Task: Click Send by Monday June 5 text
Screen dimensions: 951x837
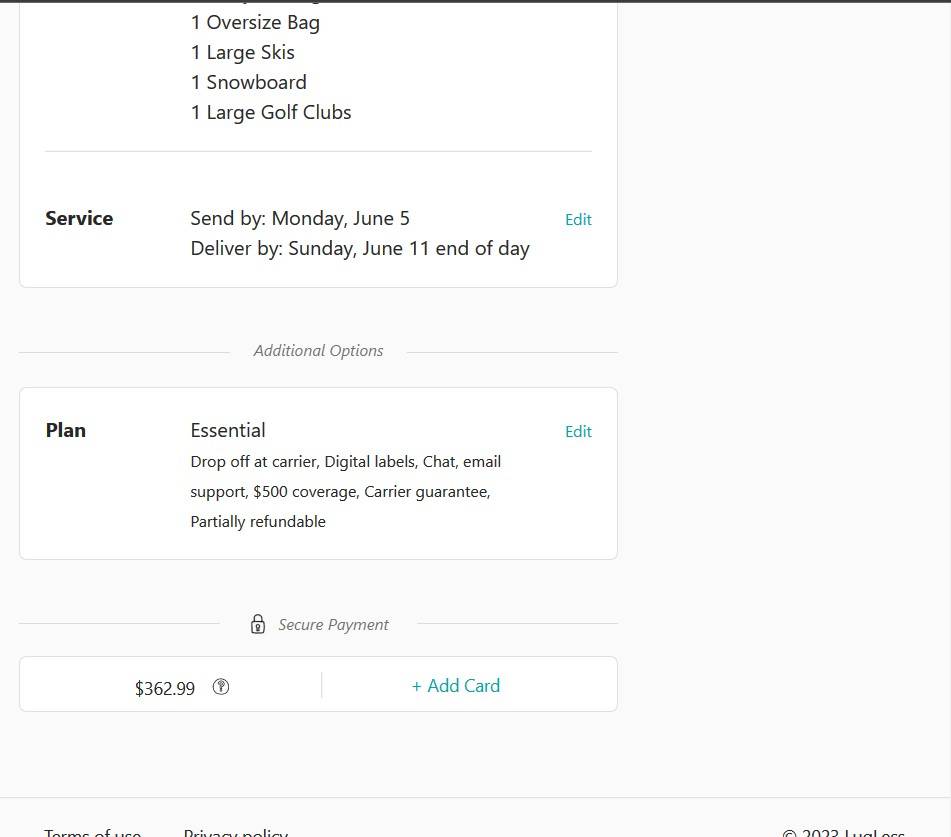Action: tap(300, 218)
